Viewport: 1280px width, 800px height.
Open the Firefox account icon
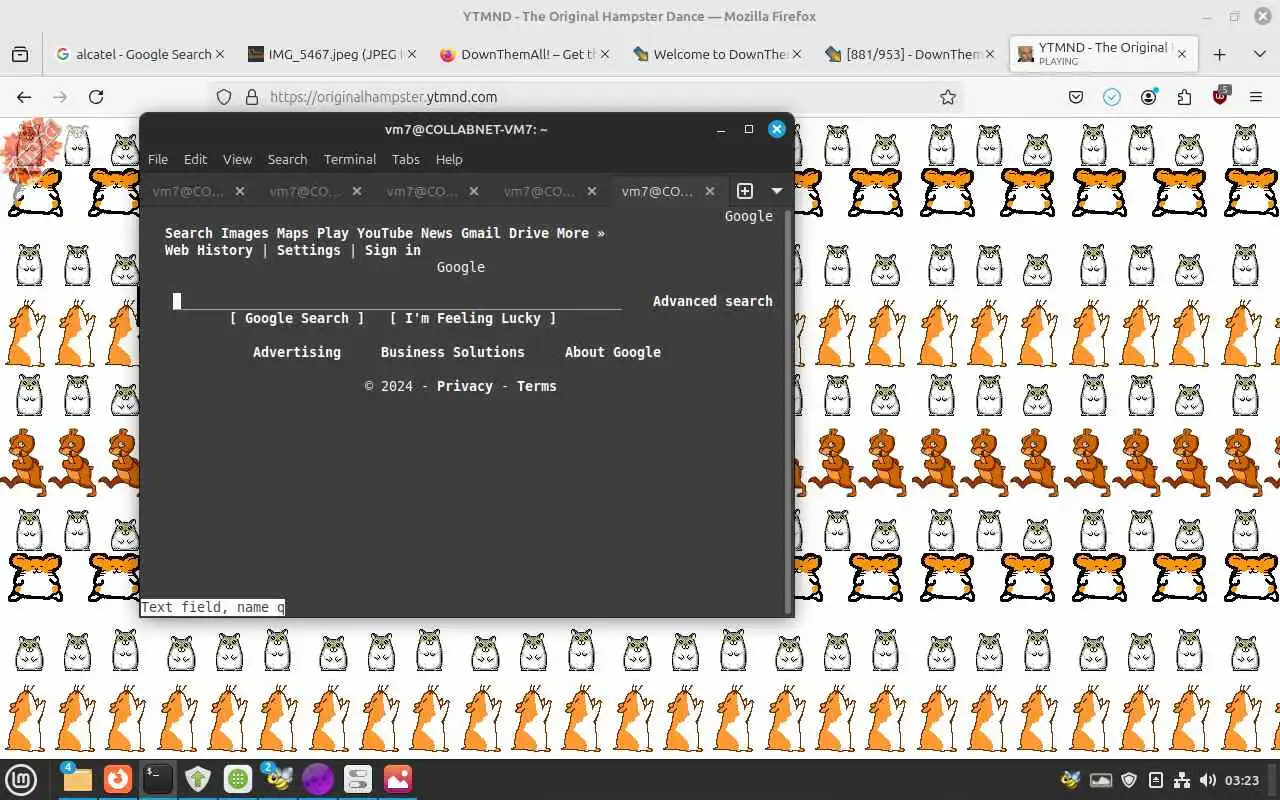tap(1149, 97)
